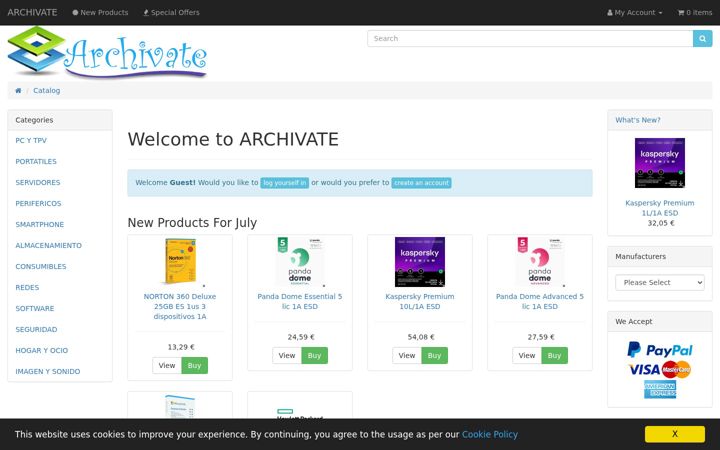This screenshot has width=720, height=450.
Task: Click the American Express logo
Action: tap(660, 389)
